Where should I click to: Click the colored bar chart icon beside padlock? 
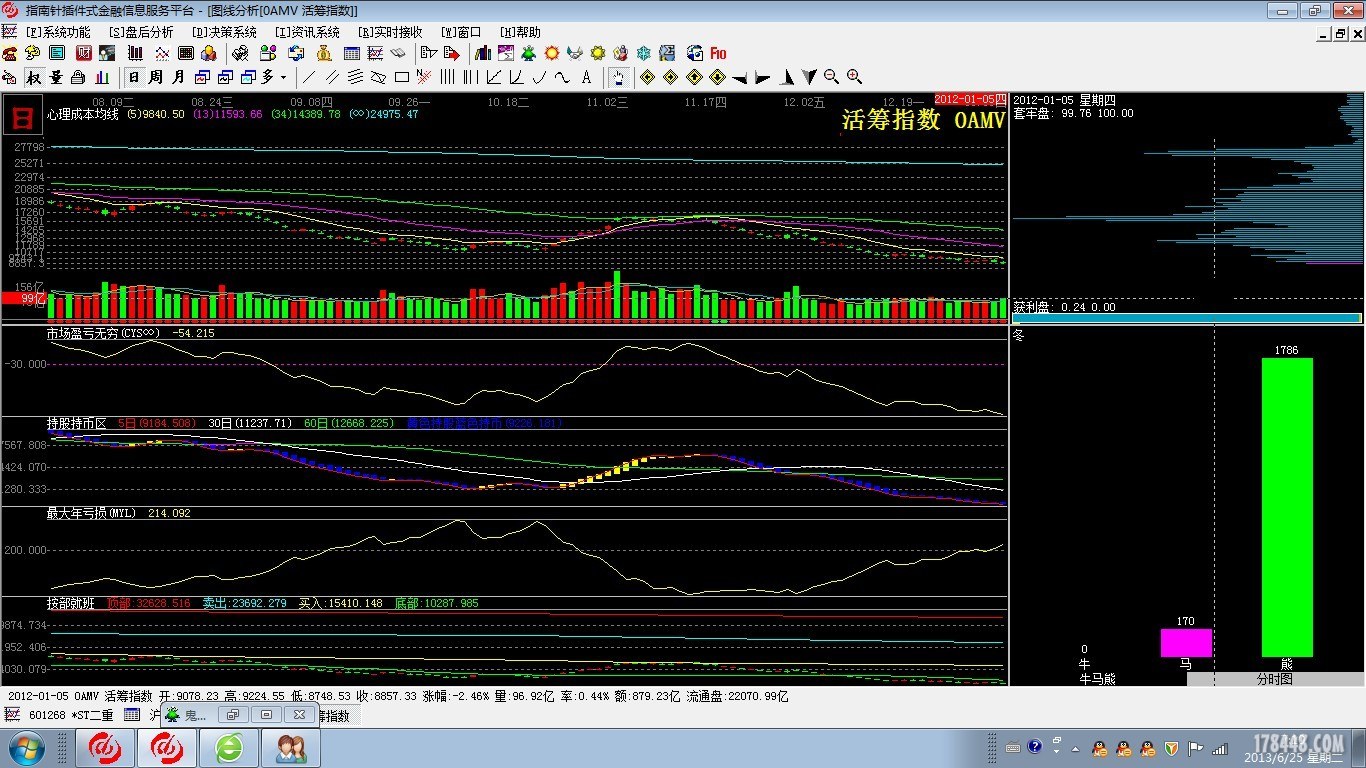tap(102, 77)
